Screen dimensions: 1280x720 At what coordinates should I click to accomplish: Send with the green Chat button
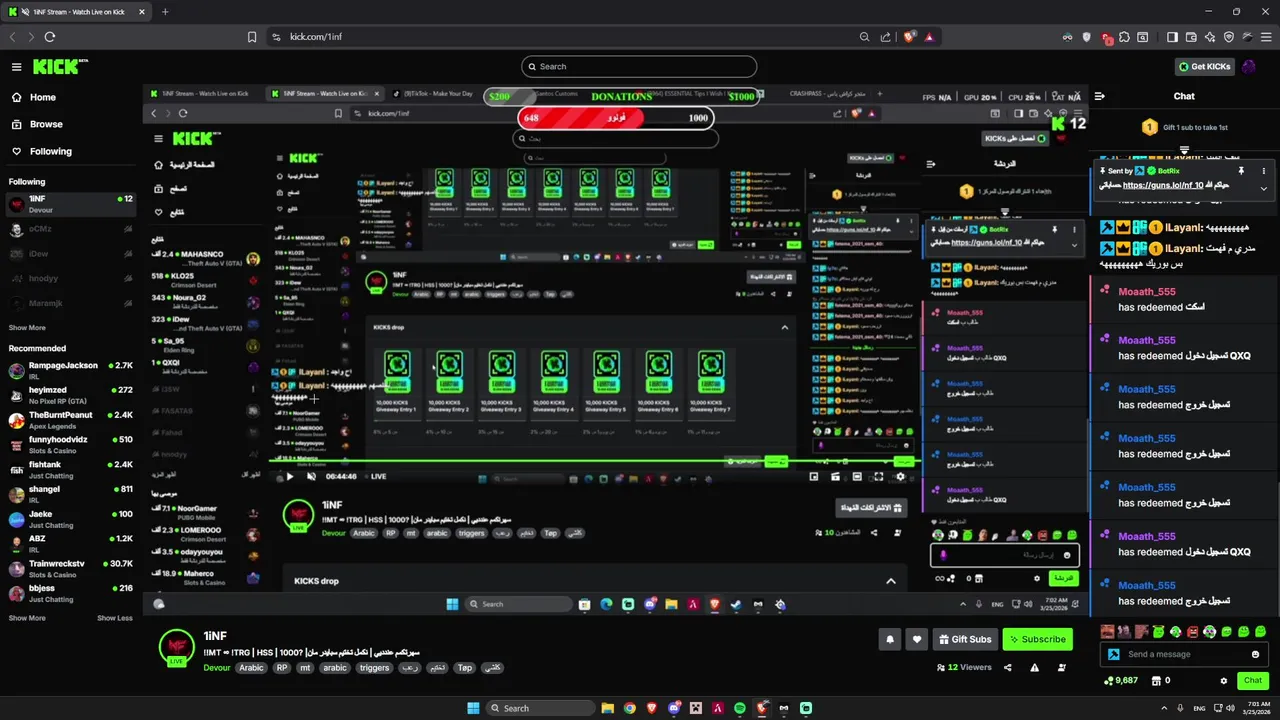(x=1253, y=680)
